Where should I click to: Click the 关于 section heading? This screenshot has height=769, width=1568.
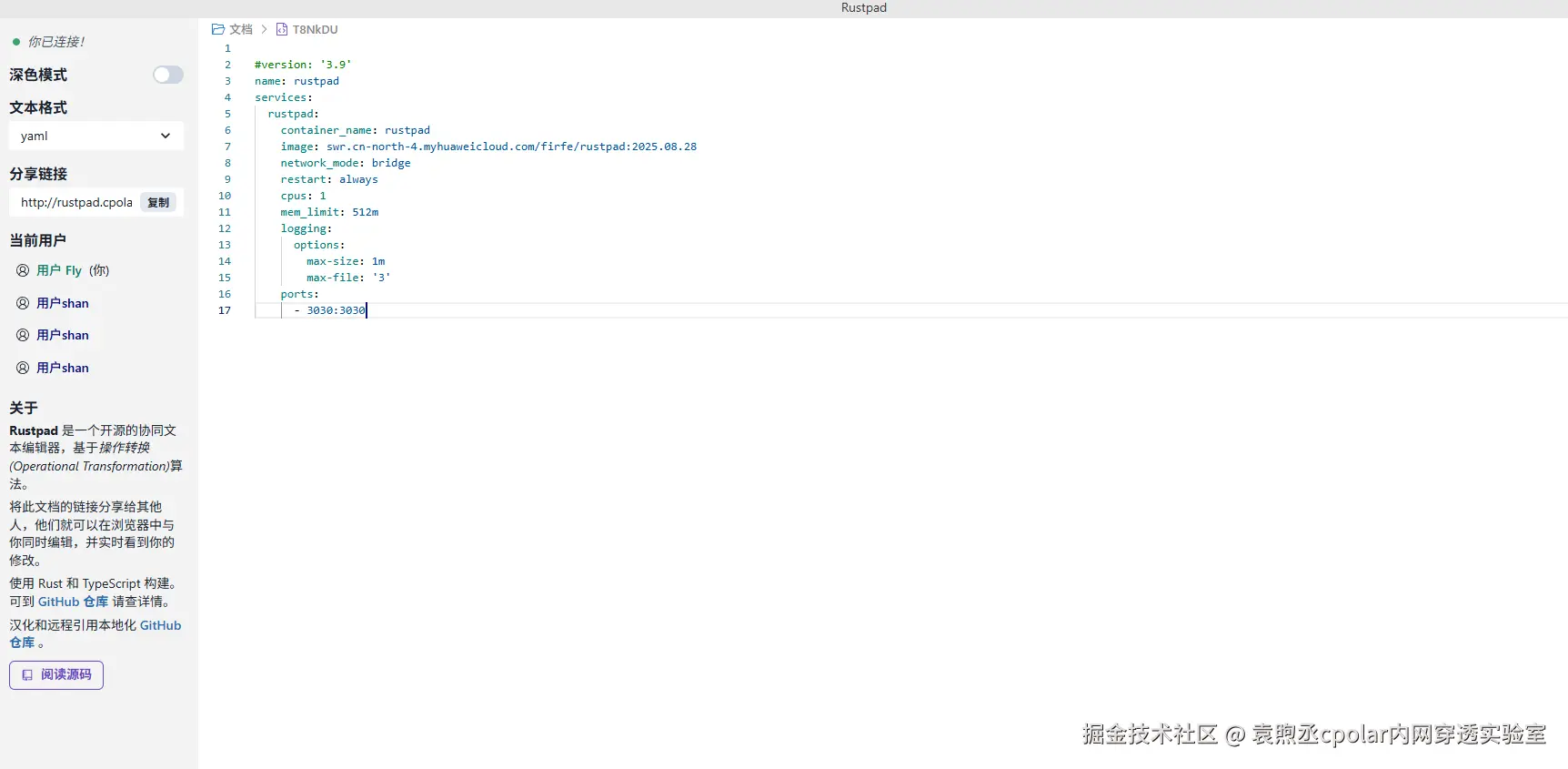(24, 408)
